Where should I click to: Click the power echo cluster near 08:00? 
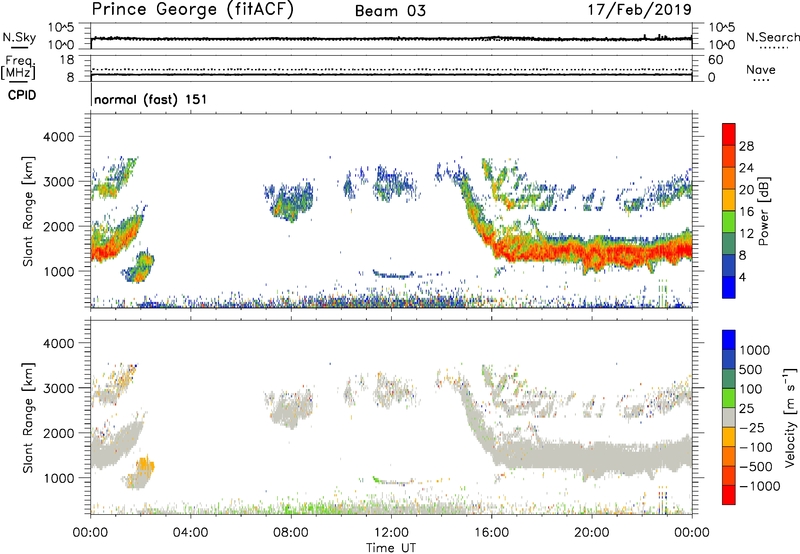[291, 200]
